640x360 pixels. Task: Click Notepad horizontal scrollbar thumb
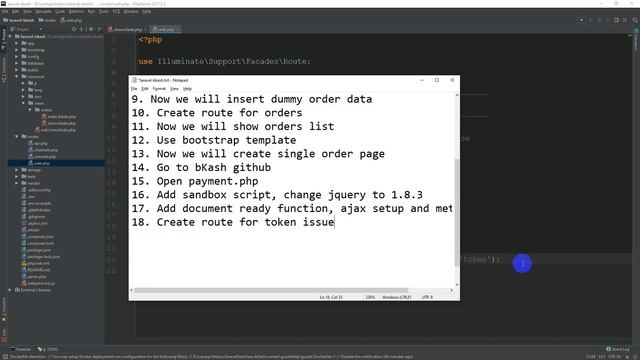(x=271, y=290)
